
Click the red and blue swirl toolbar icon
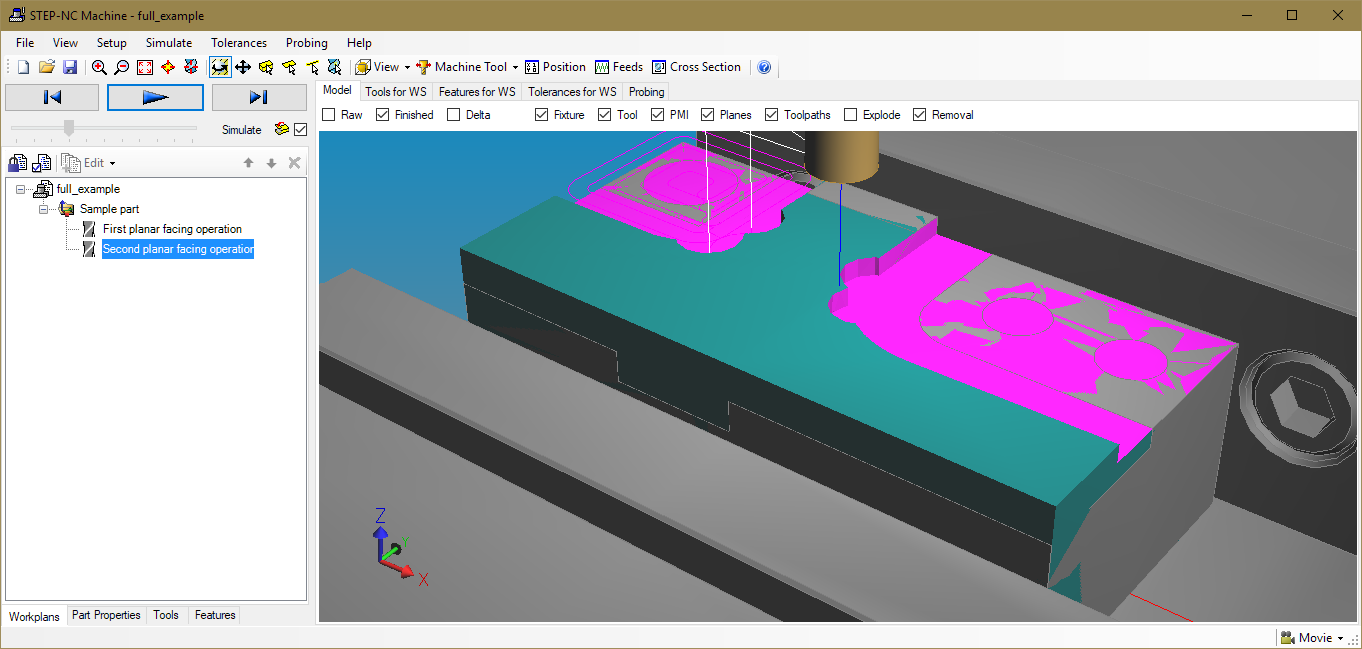191,67
